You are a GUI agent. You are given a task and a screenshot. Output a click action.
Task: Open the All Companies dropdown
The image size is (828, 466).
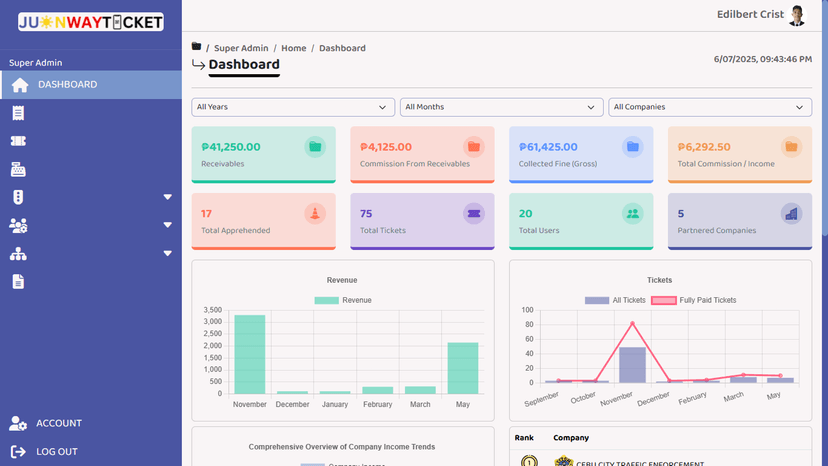710,107
